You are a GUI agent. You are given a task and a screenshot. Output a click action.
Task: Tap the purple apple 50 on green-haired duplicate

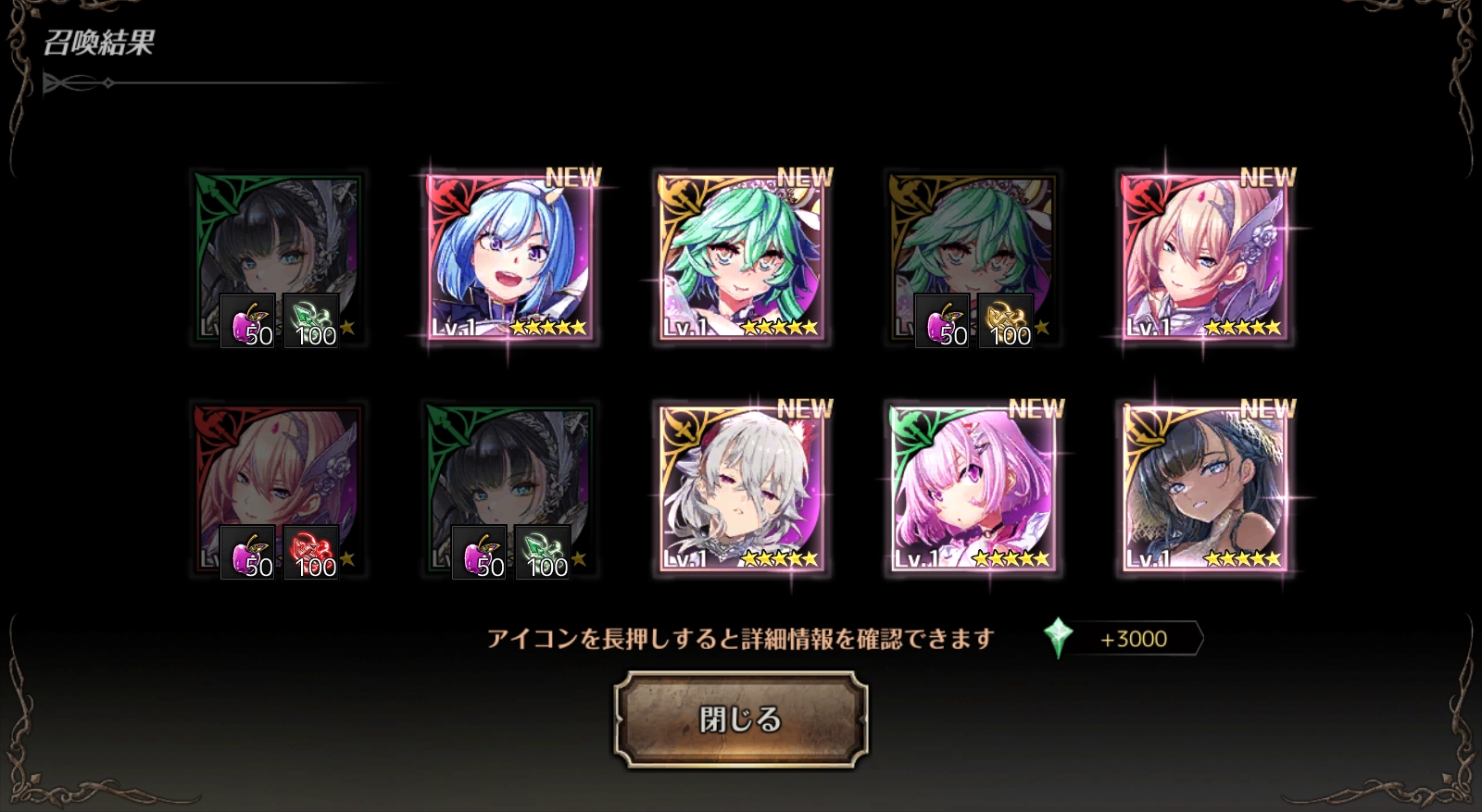(942, 321)
